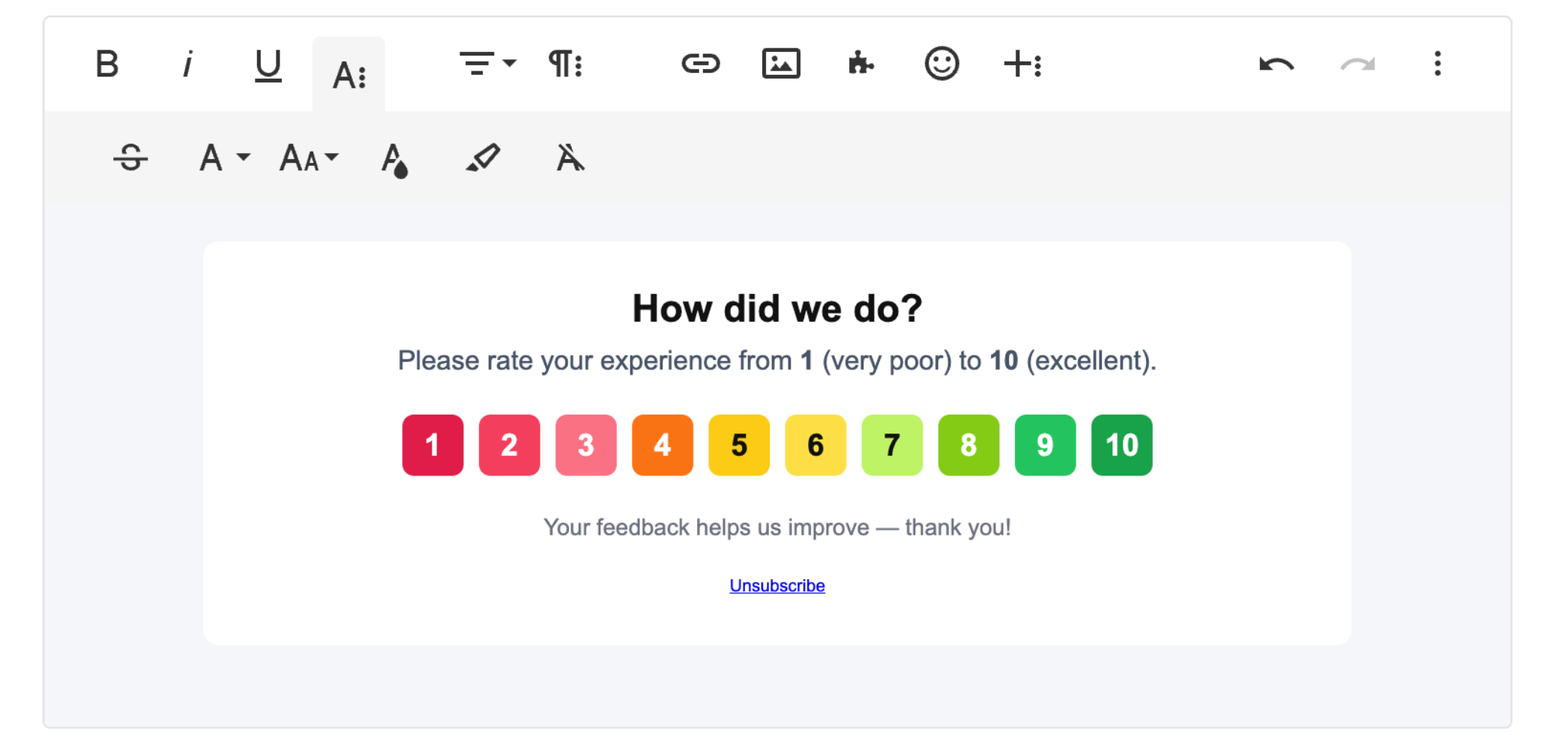1568x738 pixels.
Task: Click the Clear Formatting icon
Action: click(570, 158)
